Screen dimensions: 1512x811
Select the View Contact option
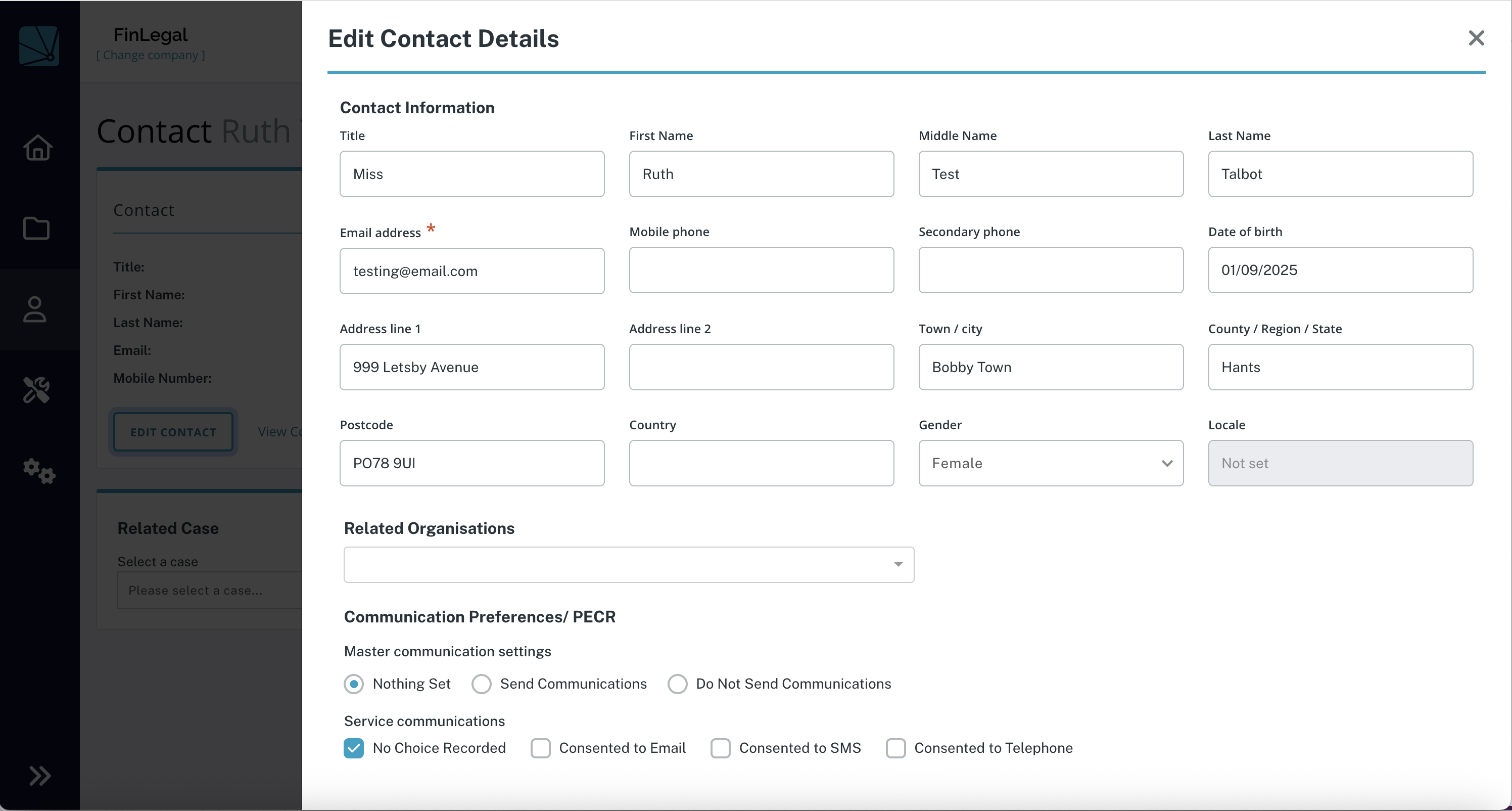[x=280, y=431]
